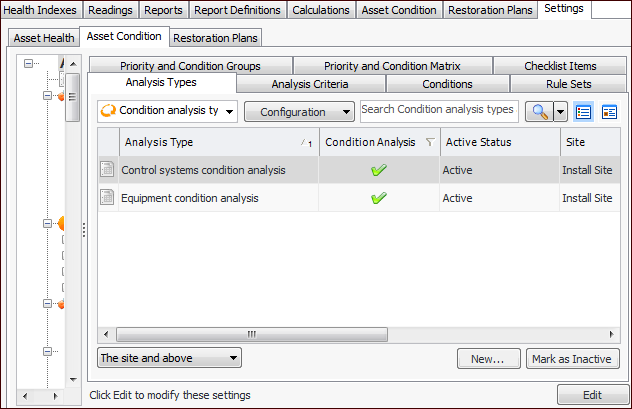Switch to list view icon
The image size is (632, 409).
584,112
